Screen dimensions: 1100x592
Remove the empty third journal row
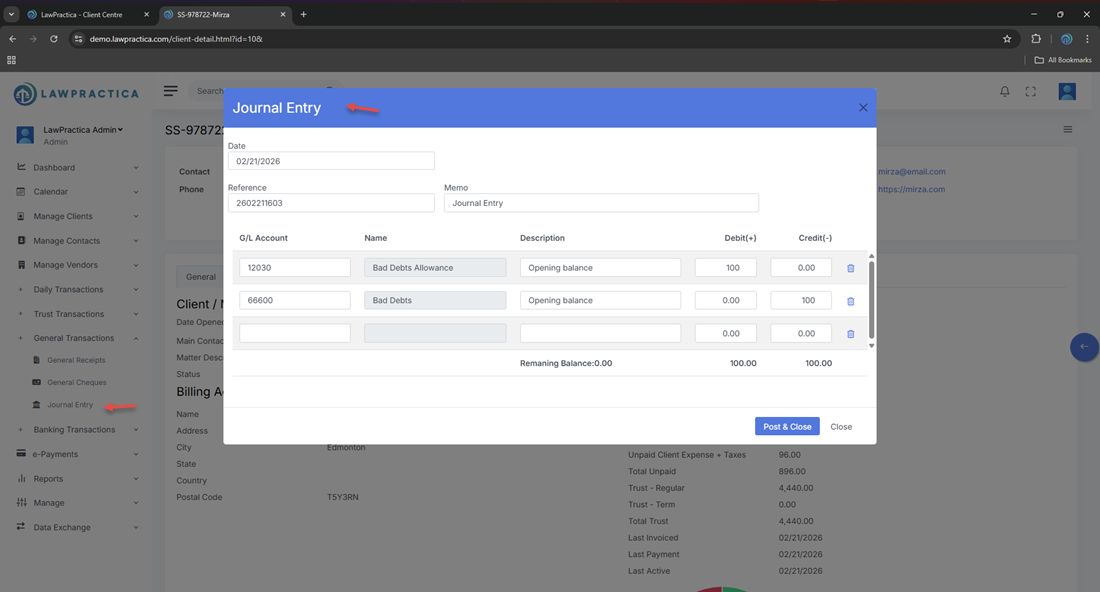click(x=851, y=334)
